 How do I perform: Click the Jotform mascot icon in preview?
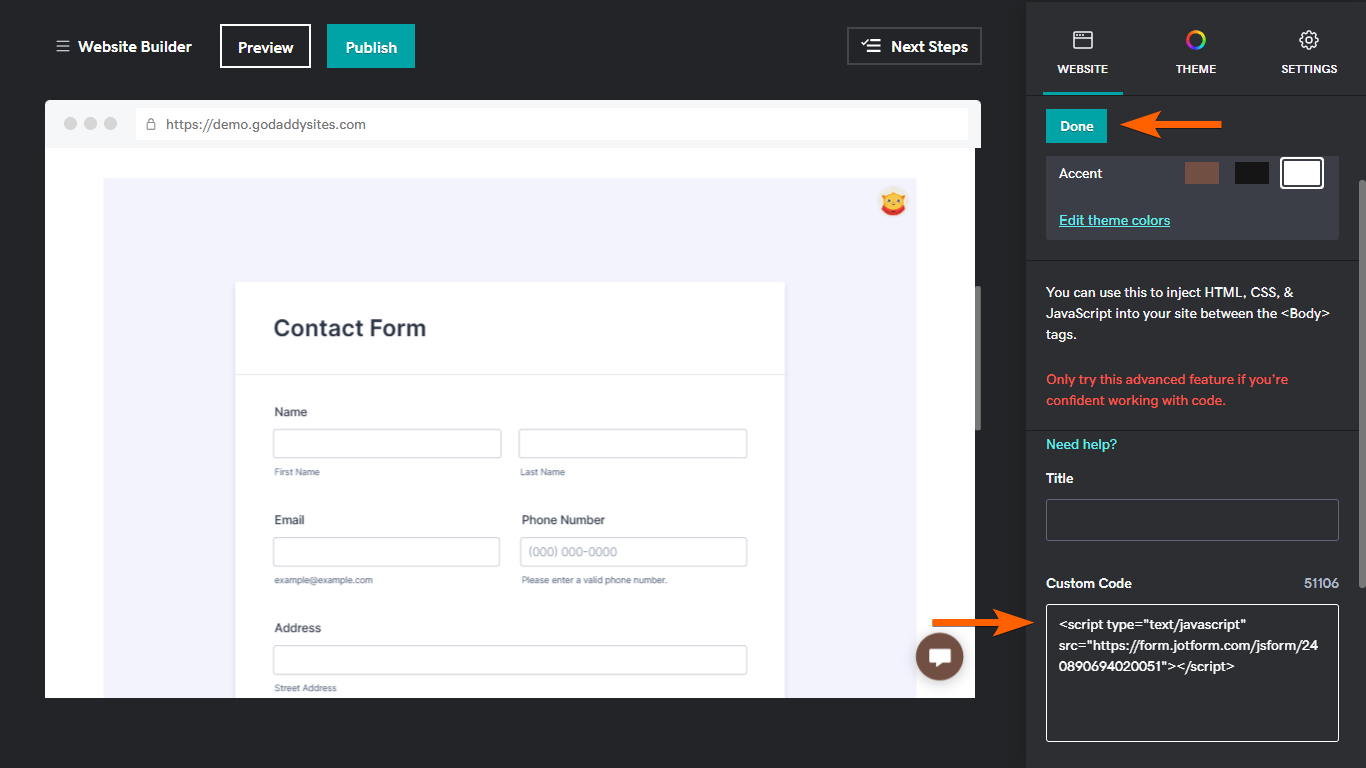[x=893, y=203]
